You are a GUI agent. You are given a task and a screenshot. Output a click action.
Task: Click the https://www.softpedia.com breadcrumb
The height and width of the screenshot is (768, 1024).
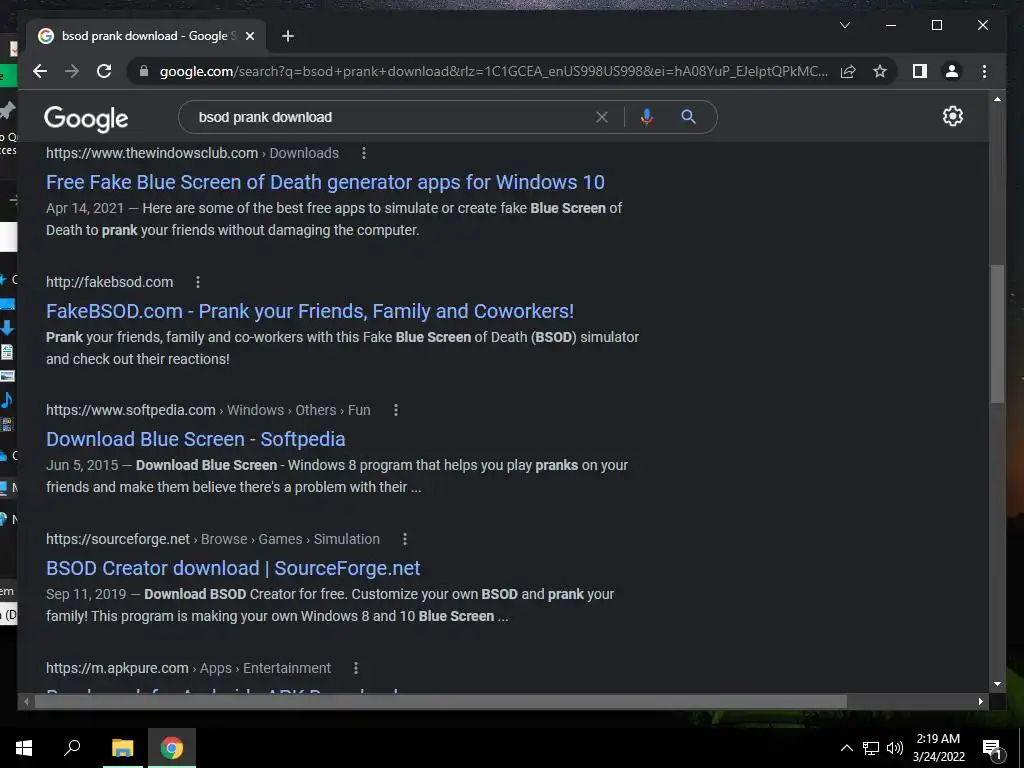click(x=131, y=410)
